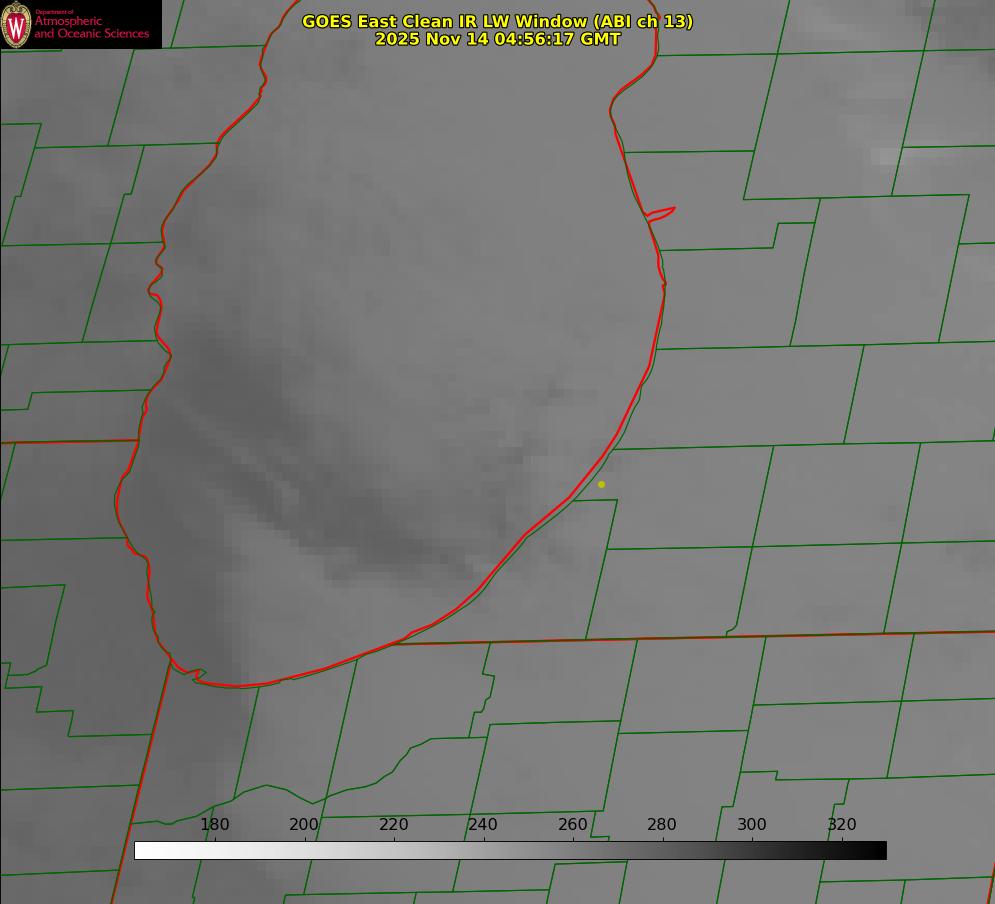
Task: Click the 320 label on the colorbar
Action: pos(842,825)
